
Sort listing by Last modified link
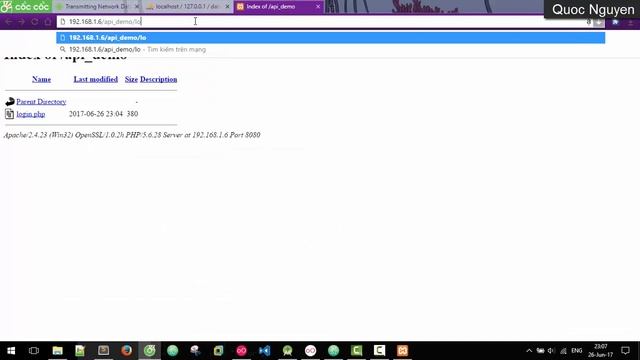pos(96,79)
